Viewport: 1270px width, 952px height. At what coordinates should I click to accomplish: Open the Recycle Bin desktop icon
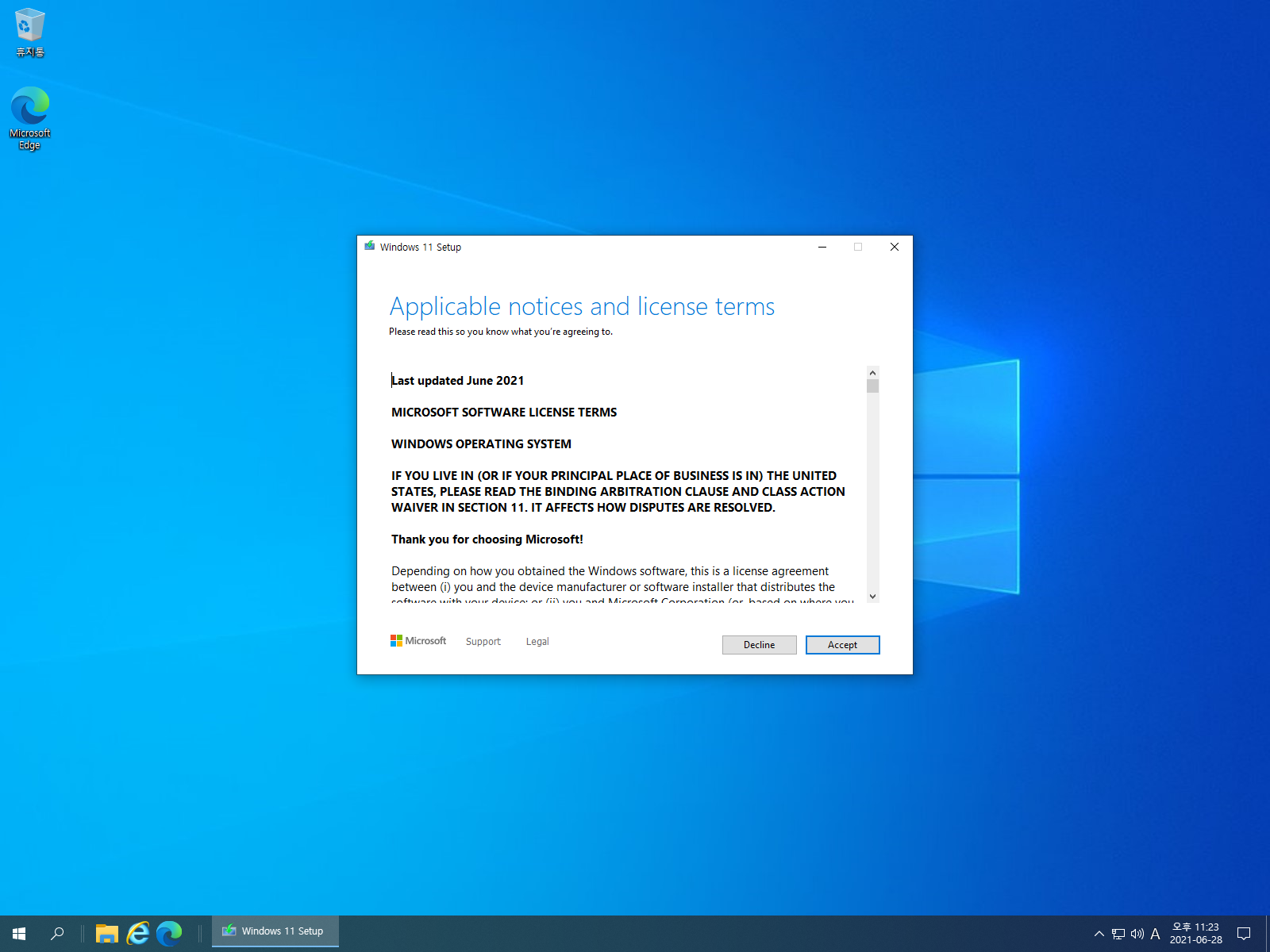30,33
